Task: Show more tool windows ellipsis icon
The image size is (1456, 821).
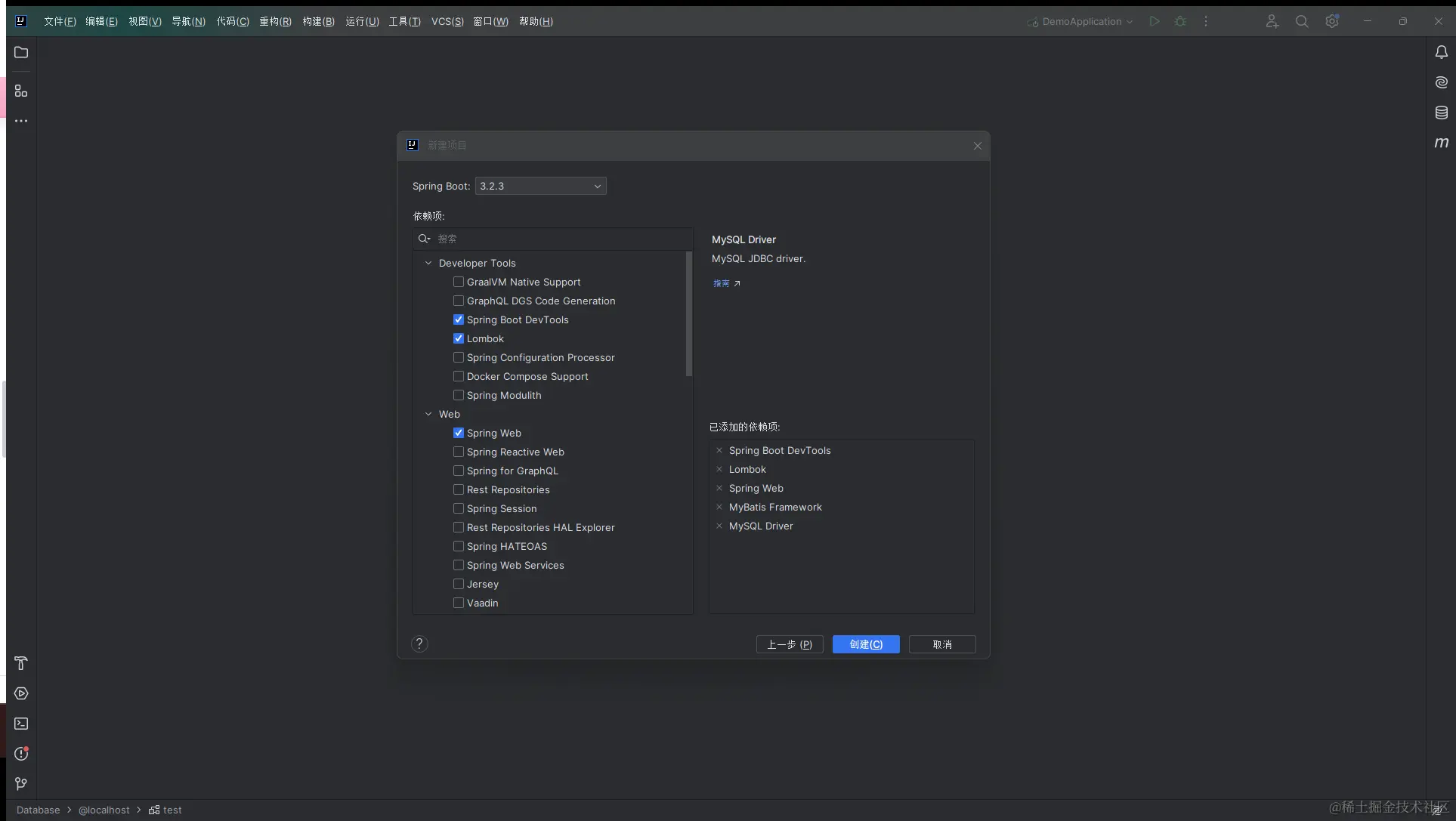Action: point(21,121)
